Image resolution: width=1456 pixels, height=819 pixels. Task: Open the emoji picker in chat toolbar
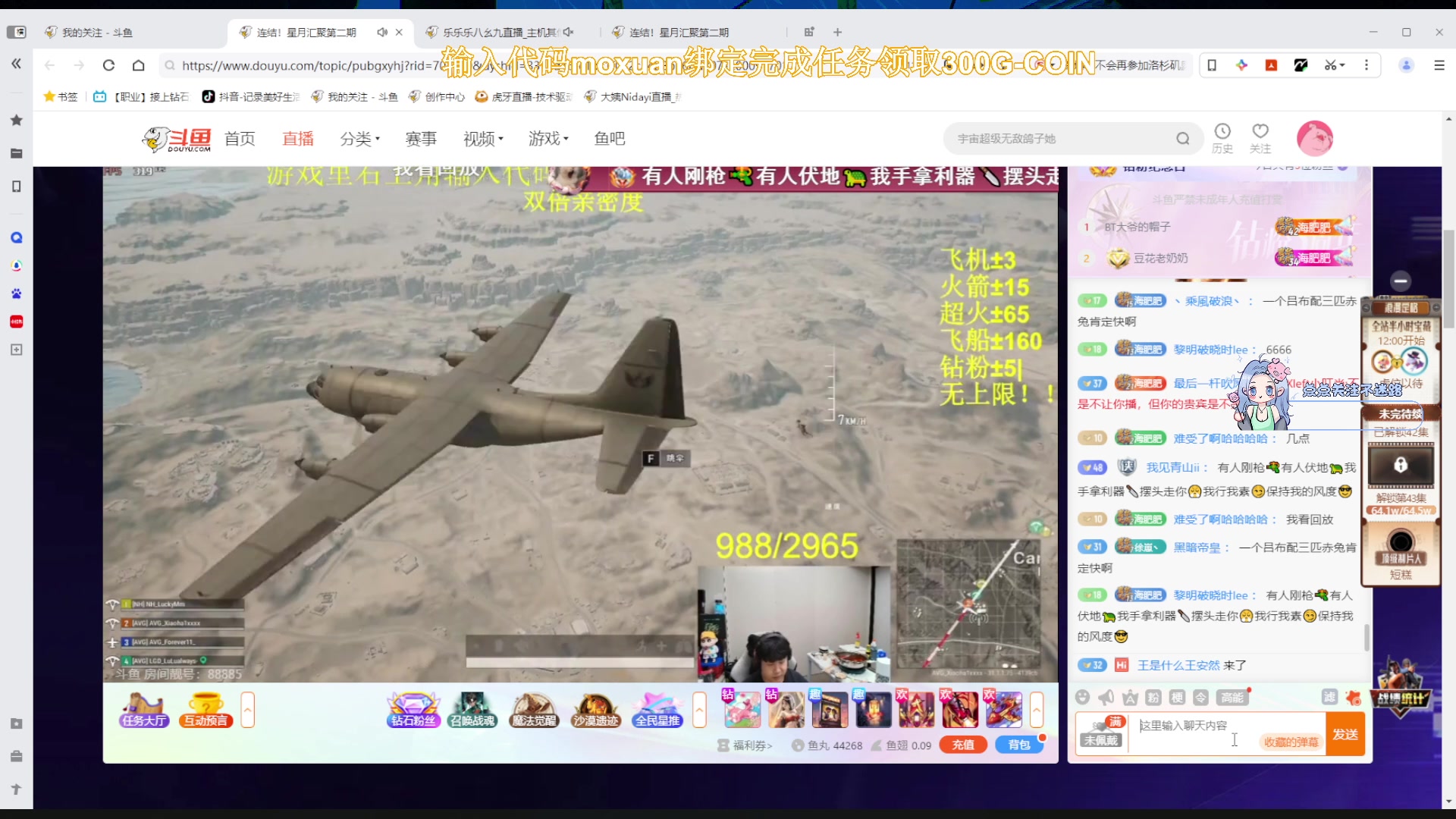[1083, 697]
